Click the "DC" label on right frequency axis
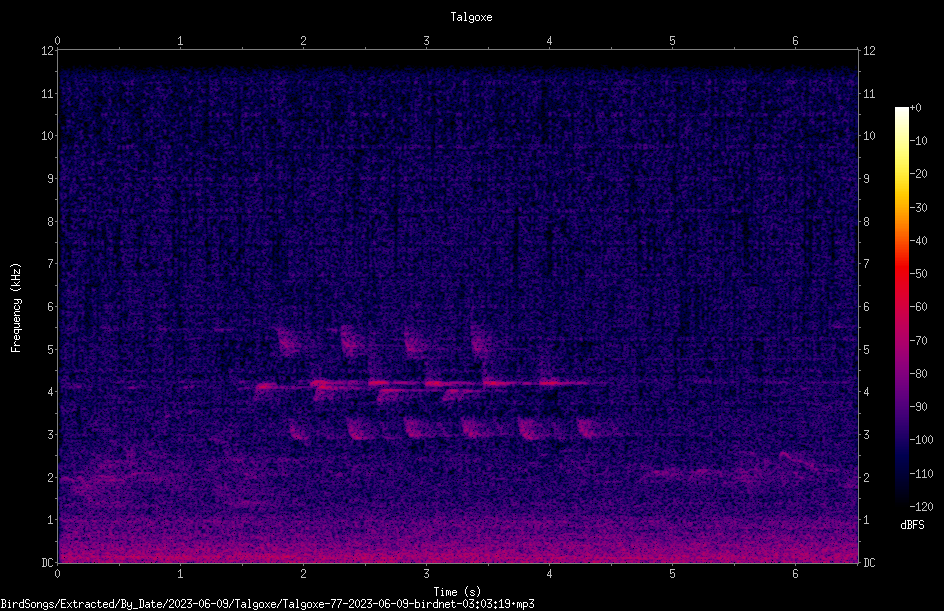 [x=869, y=563]
